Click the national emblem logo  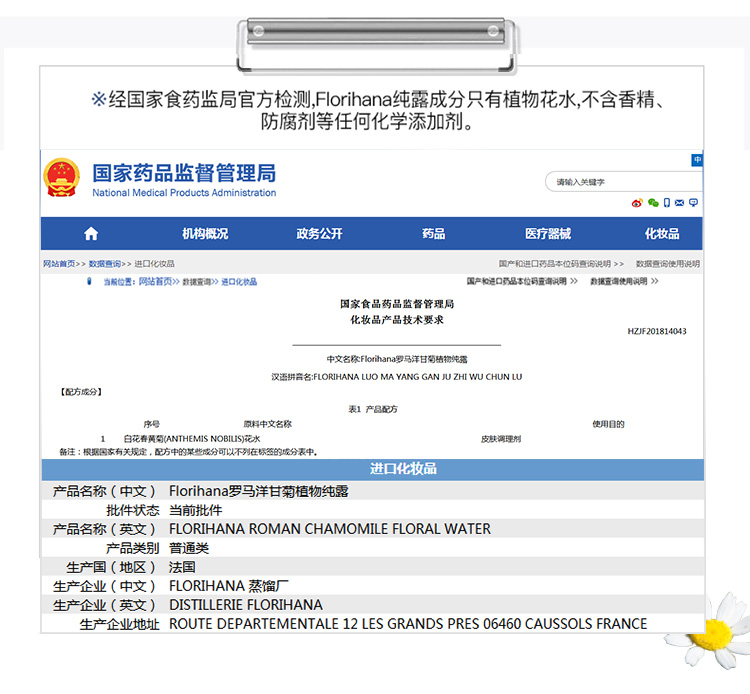[x=61, y=178]
